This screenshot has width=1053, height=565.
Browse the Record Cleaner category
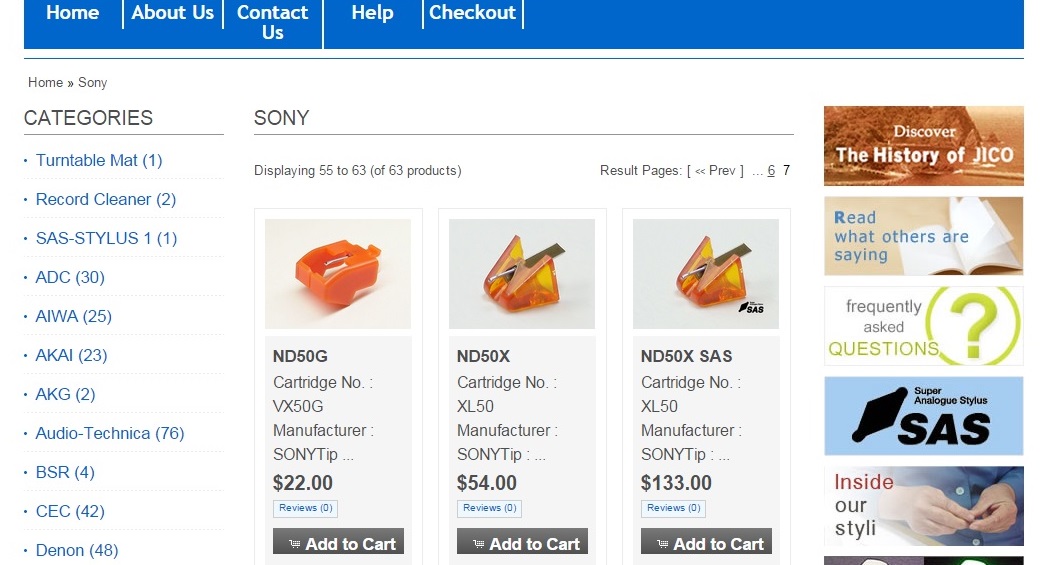tap(105, 199)
